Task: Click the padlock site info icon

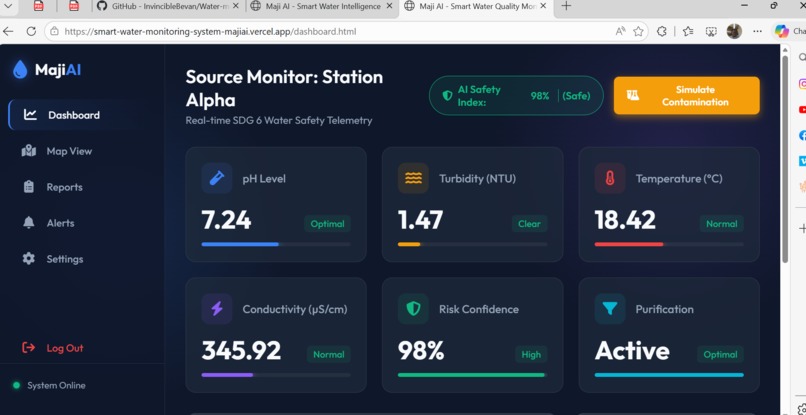Action: (x=55, y=31)
